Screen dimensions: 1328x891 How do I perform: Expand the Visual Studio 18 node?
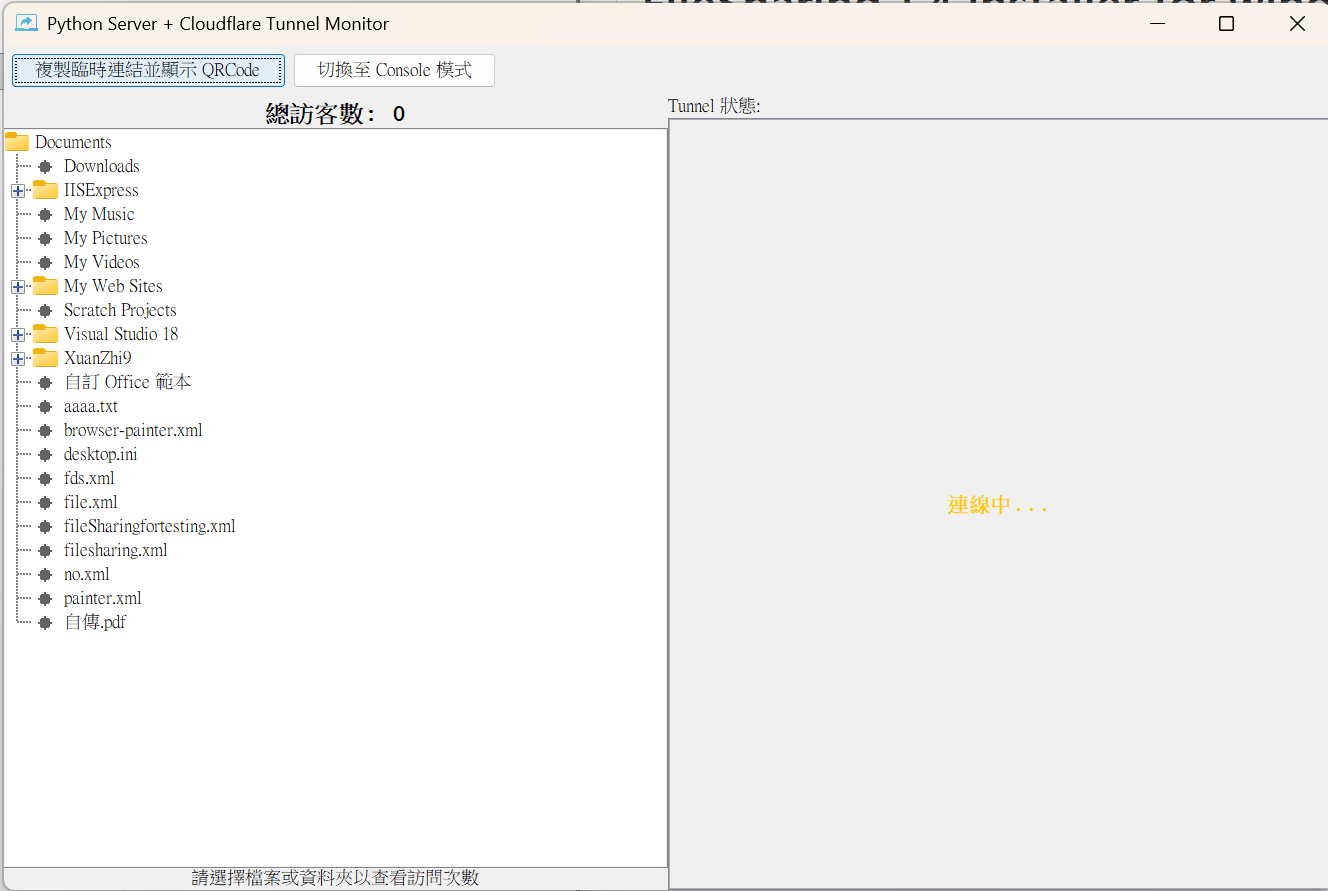click(x=17, y=333)
